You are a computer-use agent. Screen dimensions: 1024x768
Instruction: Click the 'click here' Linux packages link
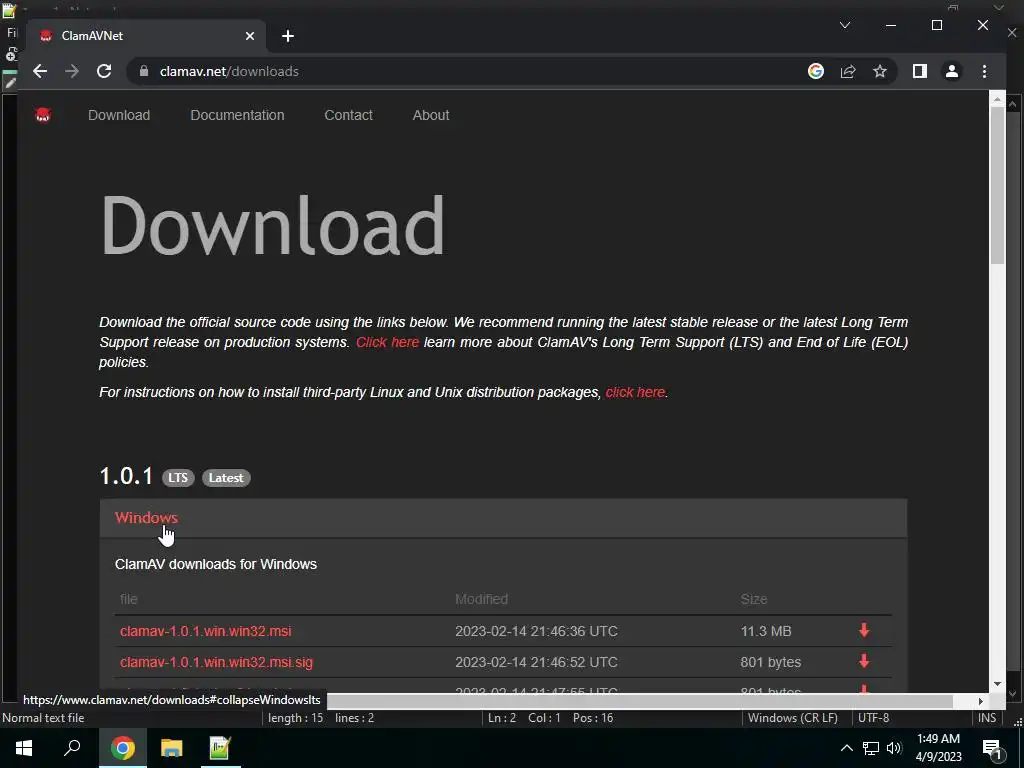click(x=635, y=392)
